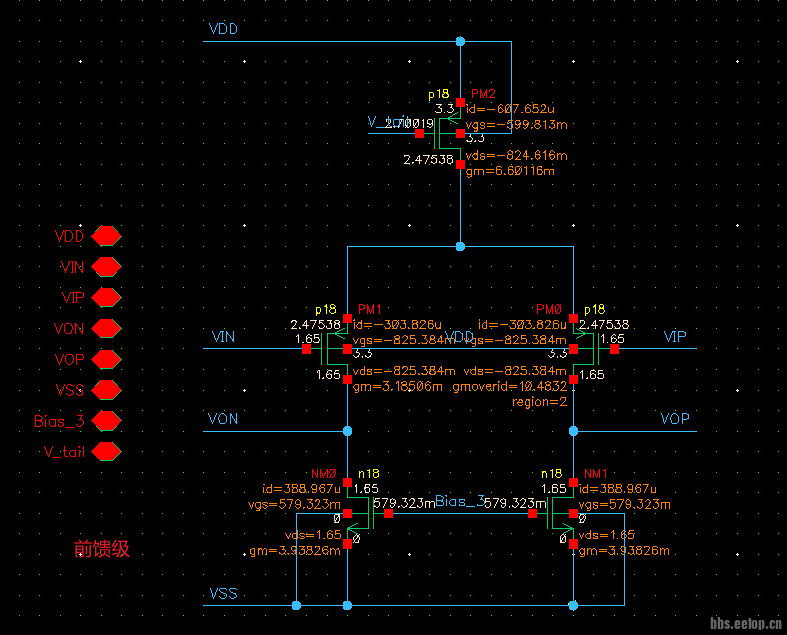Click the PM1 instance name
787x635 pixels.
point(370,309)
